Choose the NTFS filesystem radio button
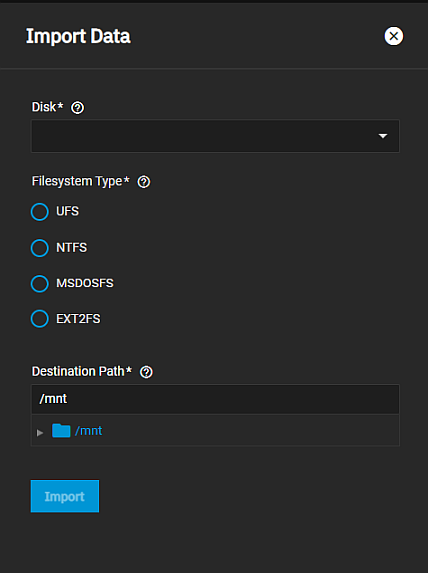428x573 pixels. [x=40, y=248]
